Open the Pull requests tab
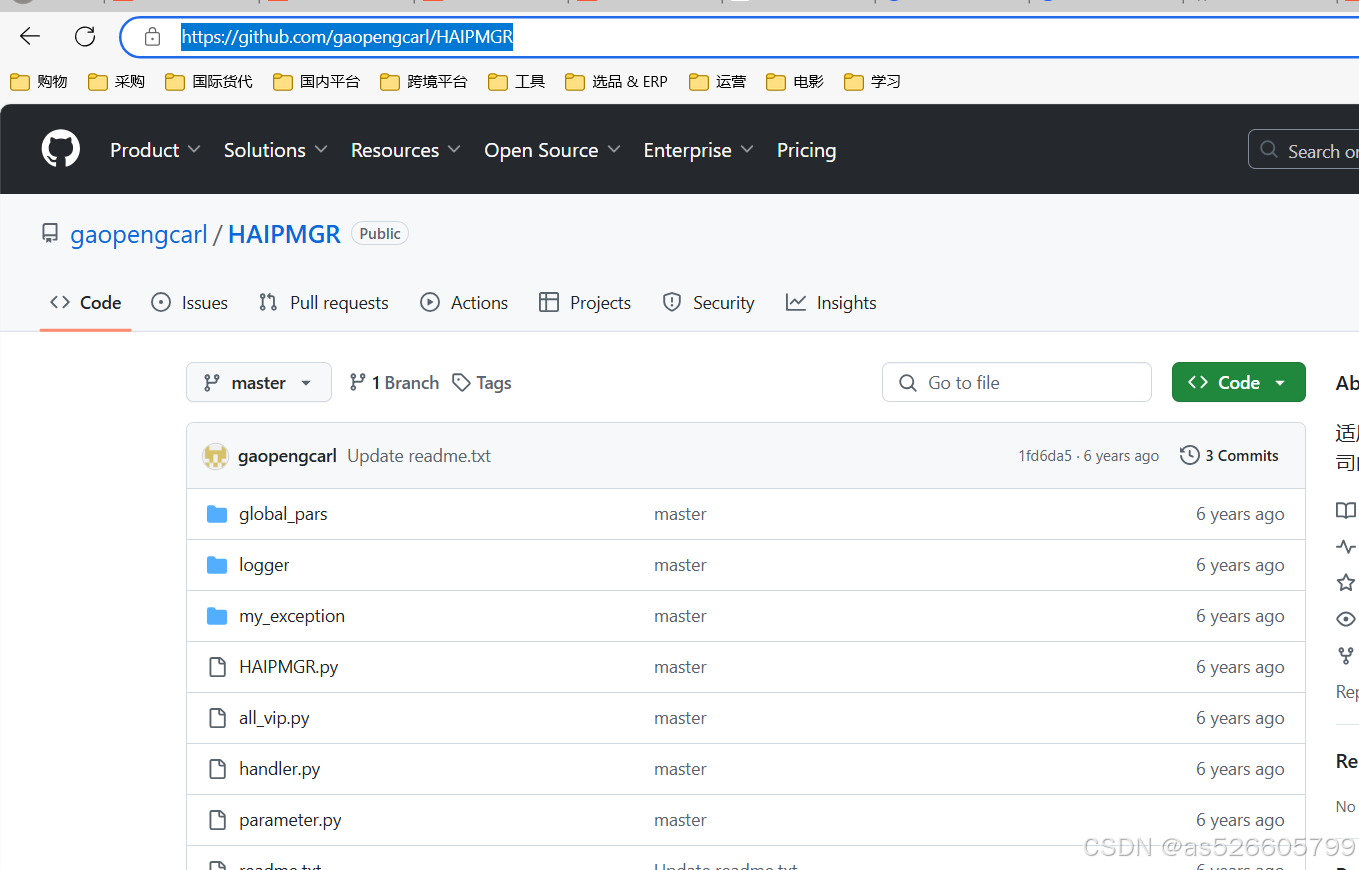This screenshot has width=1359, height=870. (323, 303)
